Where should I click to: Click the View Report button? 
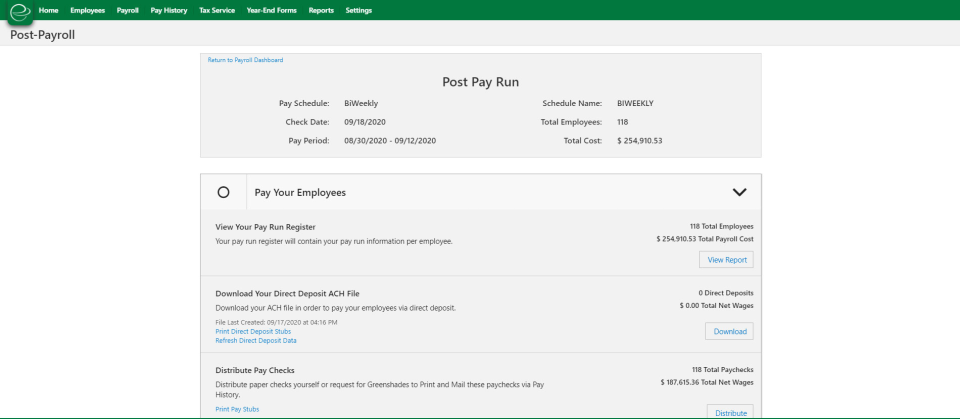click(x=727, y=260)
